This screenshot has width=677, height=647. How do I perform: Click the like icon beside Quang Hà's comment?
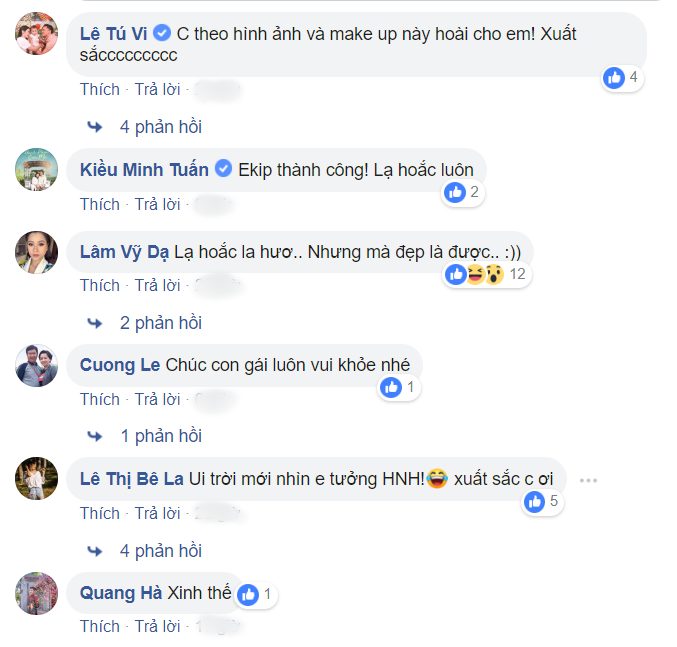pyautogui.click(x=248, y=594)
